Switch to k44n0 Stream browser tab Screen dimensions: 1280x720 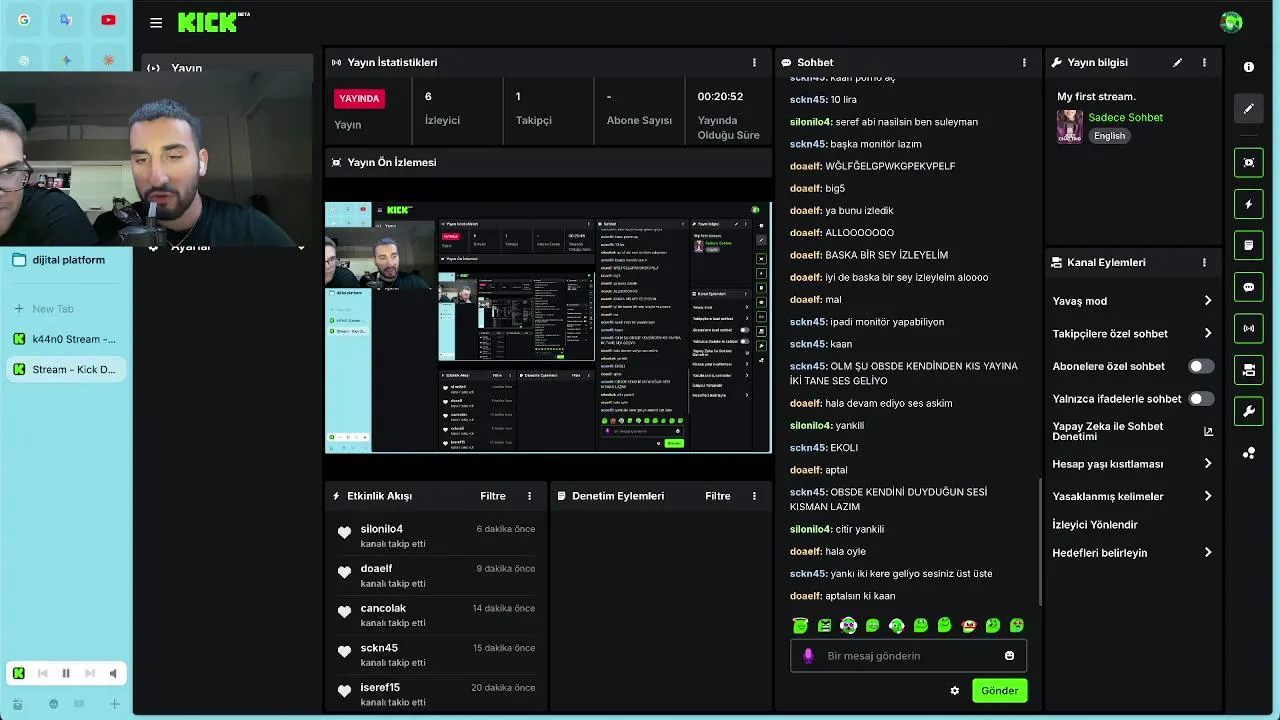pos(66,339)
